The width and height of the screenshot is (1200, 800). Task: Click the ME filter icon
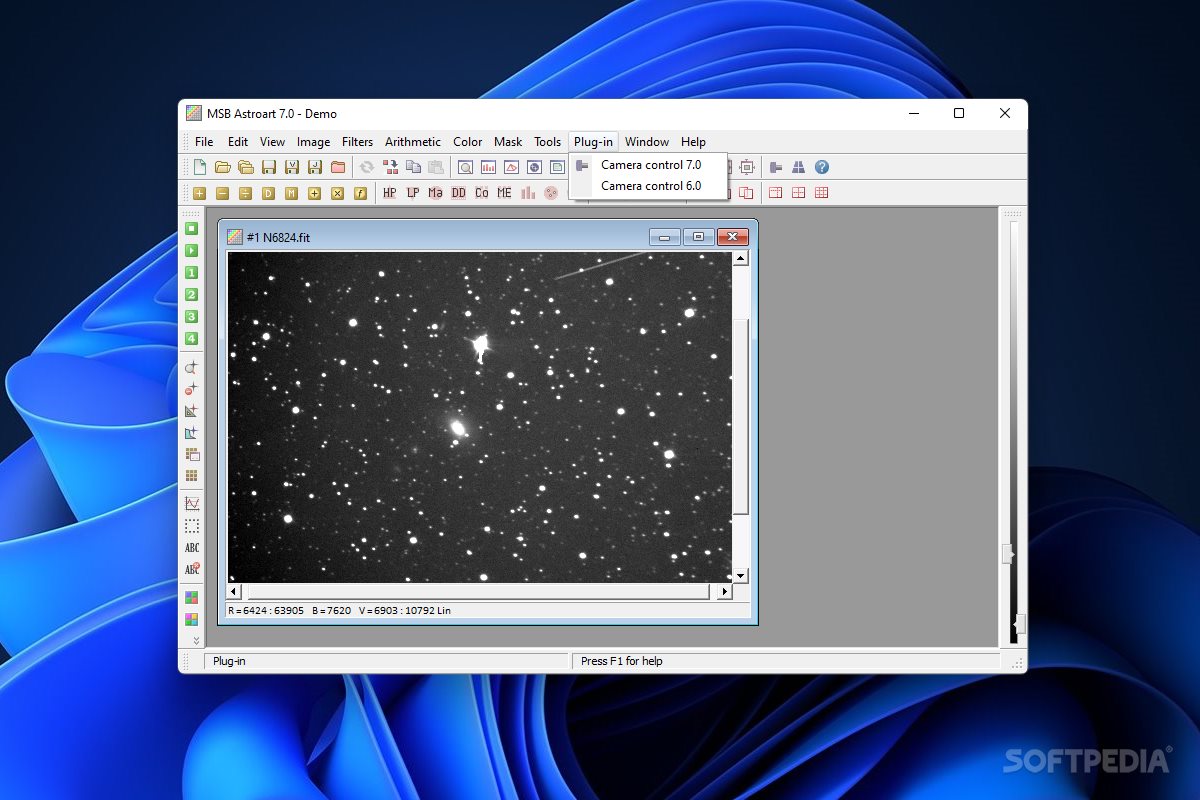[504, 193]
